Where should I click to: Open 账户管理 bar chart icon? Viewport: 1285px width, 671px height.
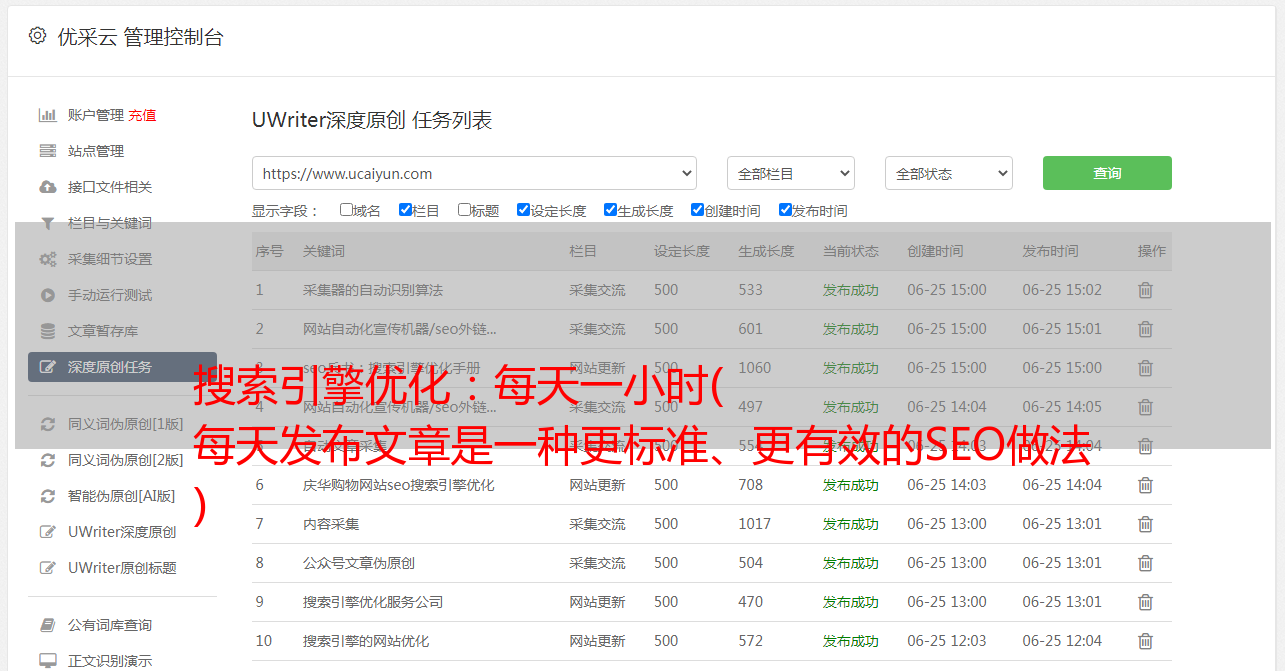coord(47,115)
